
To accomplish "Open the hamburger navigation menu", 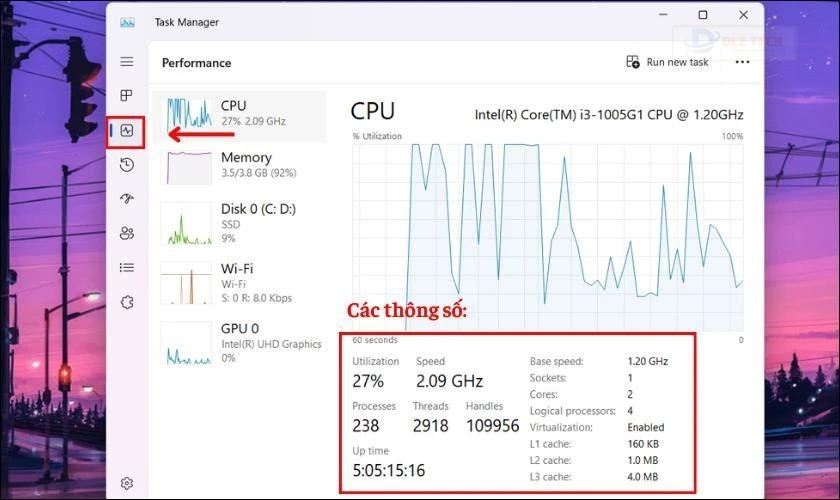I will (127, 62).
